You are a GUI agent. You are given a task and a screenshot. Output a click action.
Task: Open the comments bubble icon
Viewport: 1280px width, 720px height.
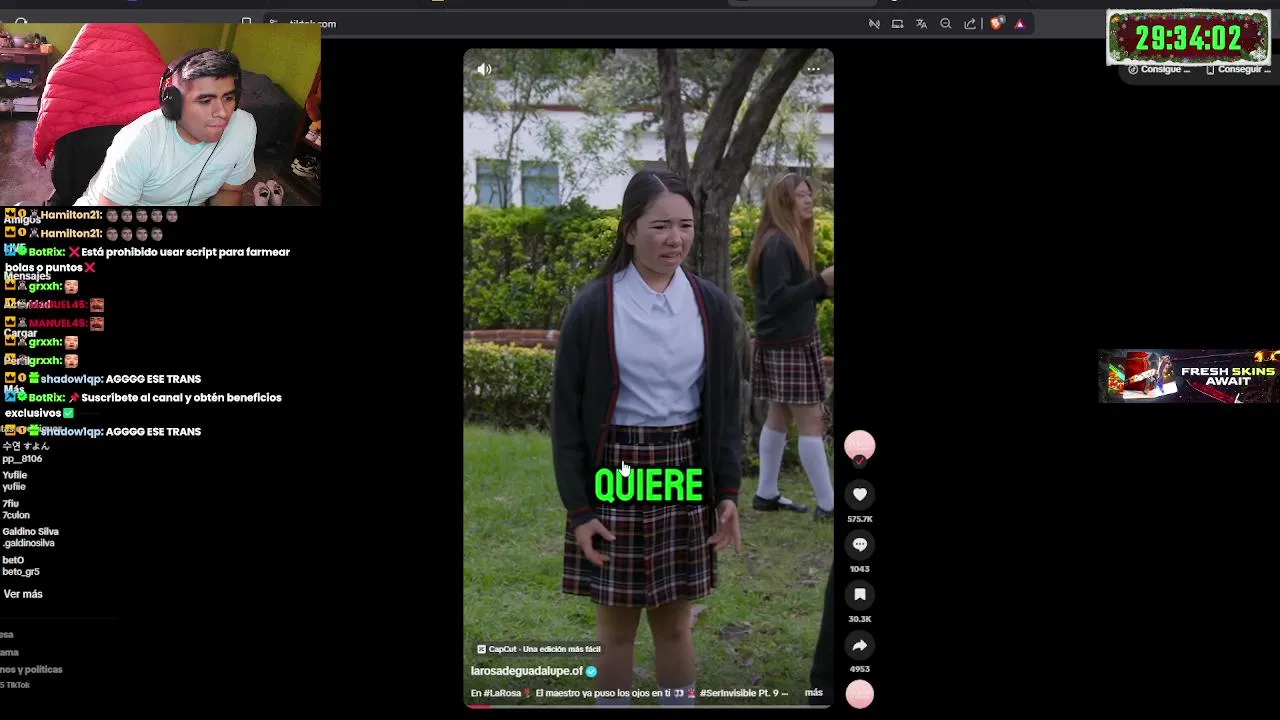pyautogui.click(x=859, y=544)
